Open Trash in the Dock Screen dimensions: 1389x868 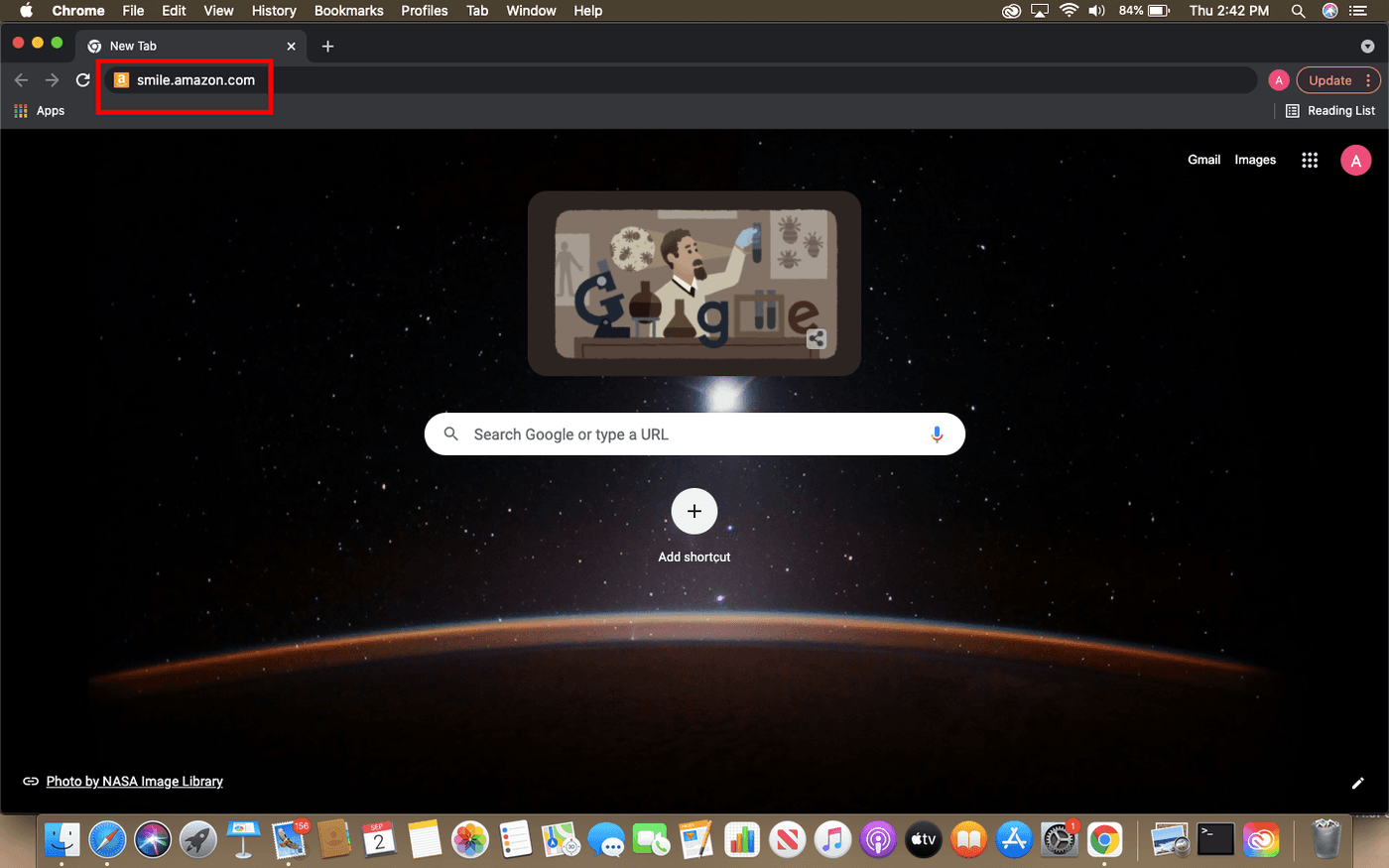click(x=1326, y=840)
